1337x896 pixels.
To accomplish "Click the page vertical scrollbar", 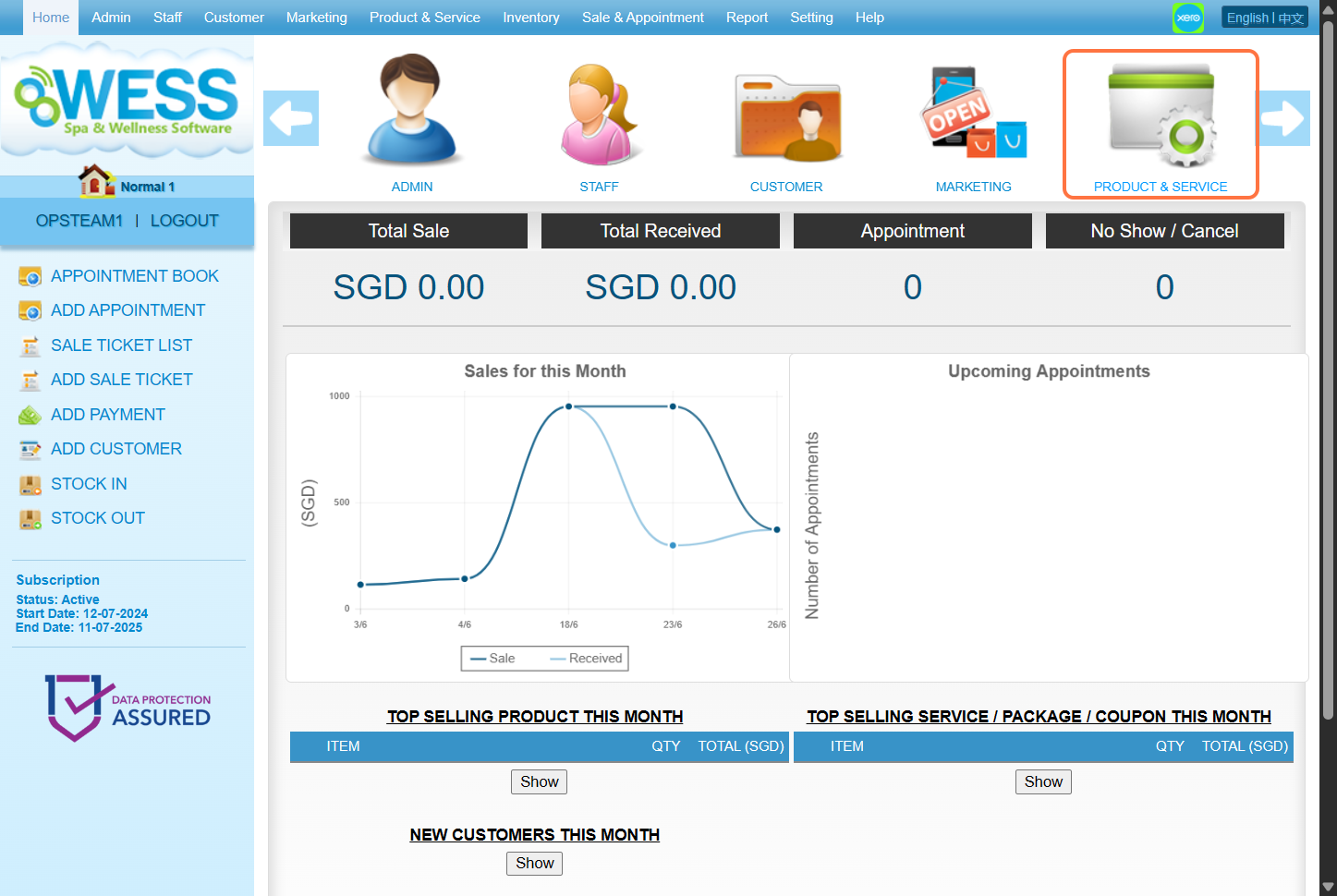I will pos(1328,369).
